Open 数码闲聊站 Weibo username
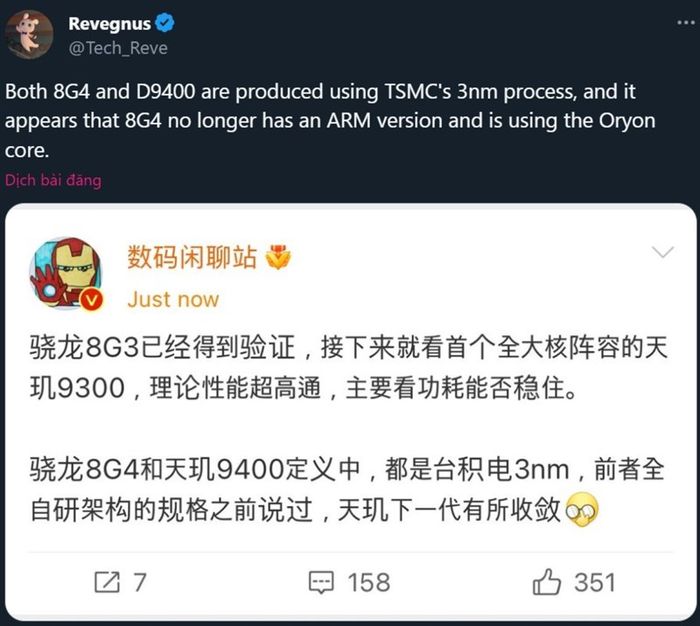This screenshot has height=626, width=700. pos(192,257)
